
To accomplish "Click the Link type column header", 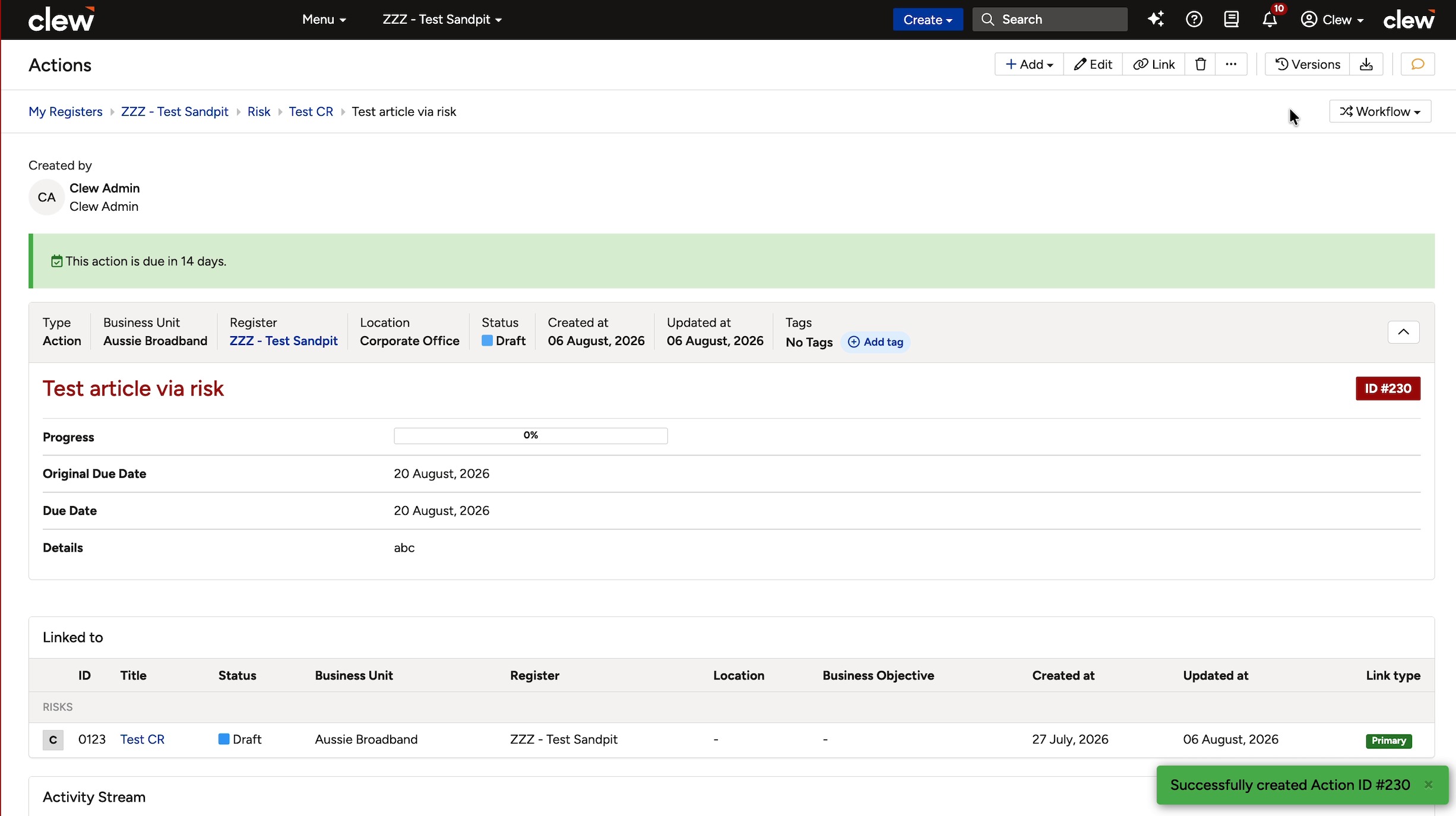I will coord(1393,675).
